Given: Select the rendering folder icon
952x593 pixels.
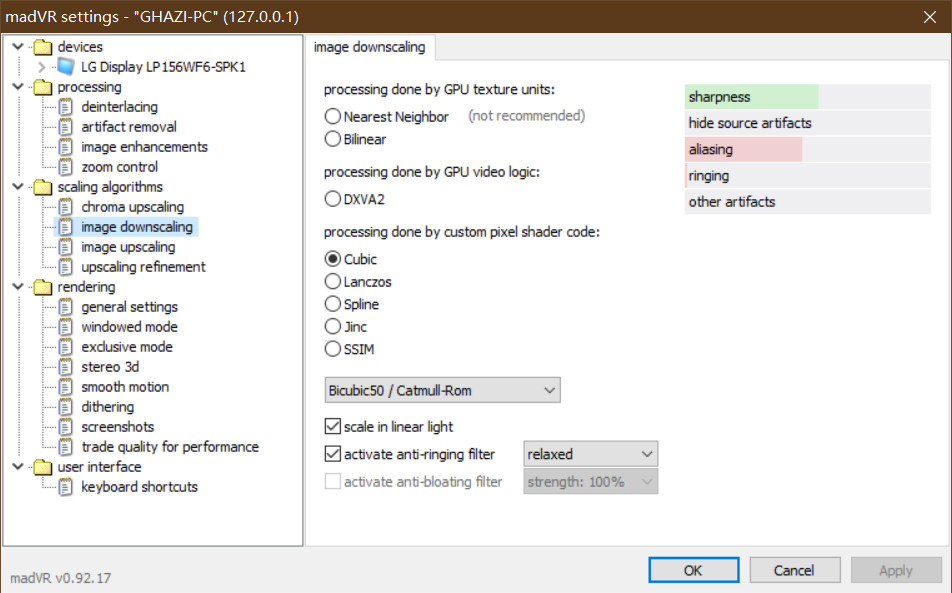Looking at the screenshot, I should pos(42,286).
